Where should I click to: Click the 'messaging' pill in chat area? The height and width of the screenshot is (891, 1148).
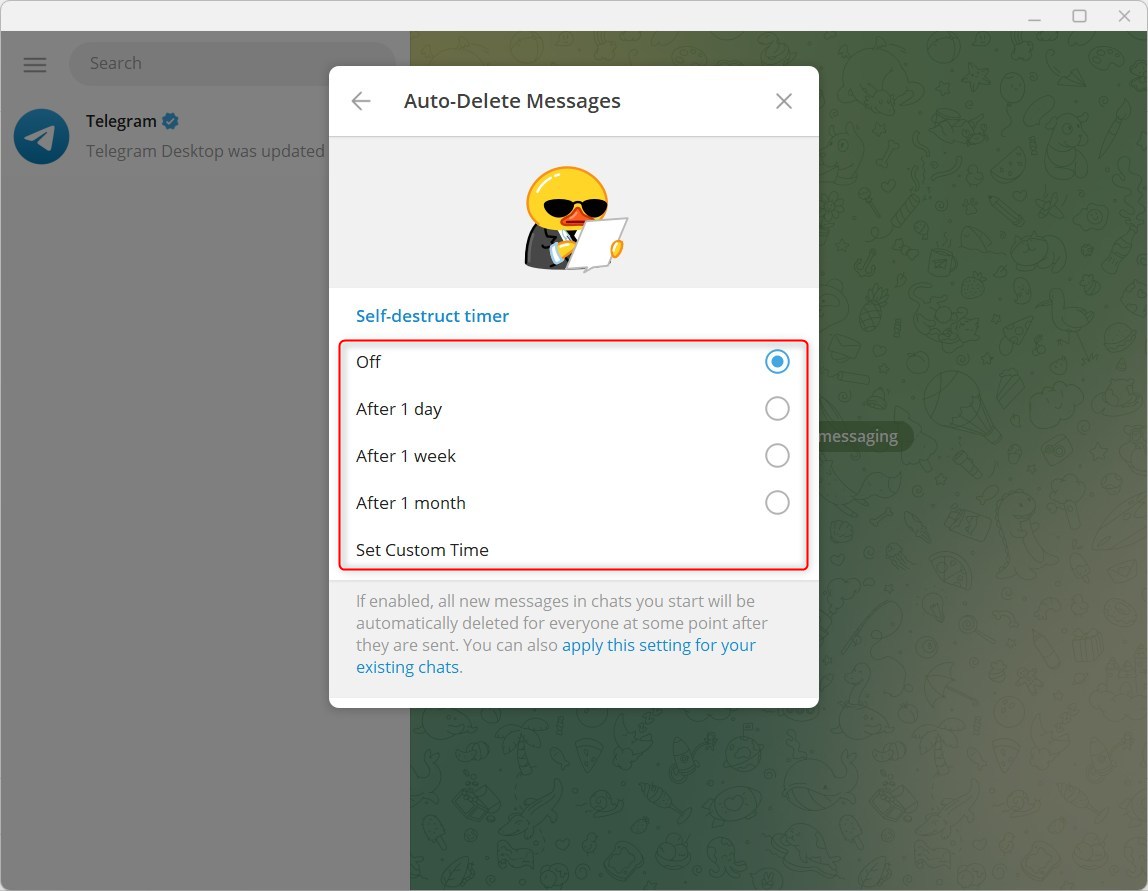(865, 436)
